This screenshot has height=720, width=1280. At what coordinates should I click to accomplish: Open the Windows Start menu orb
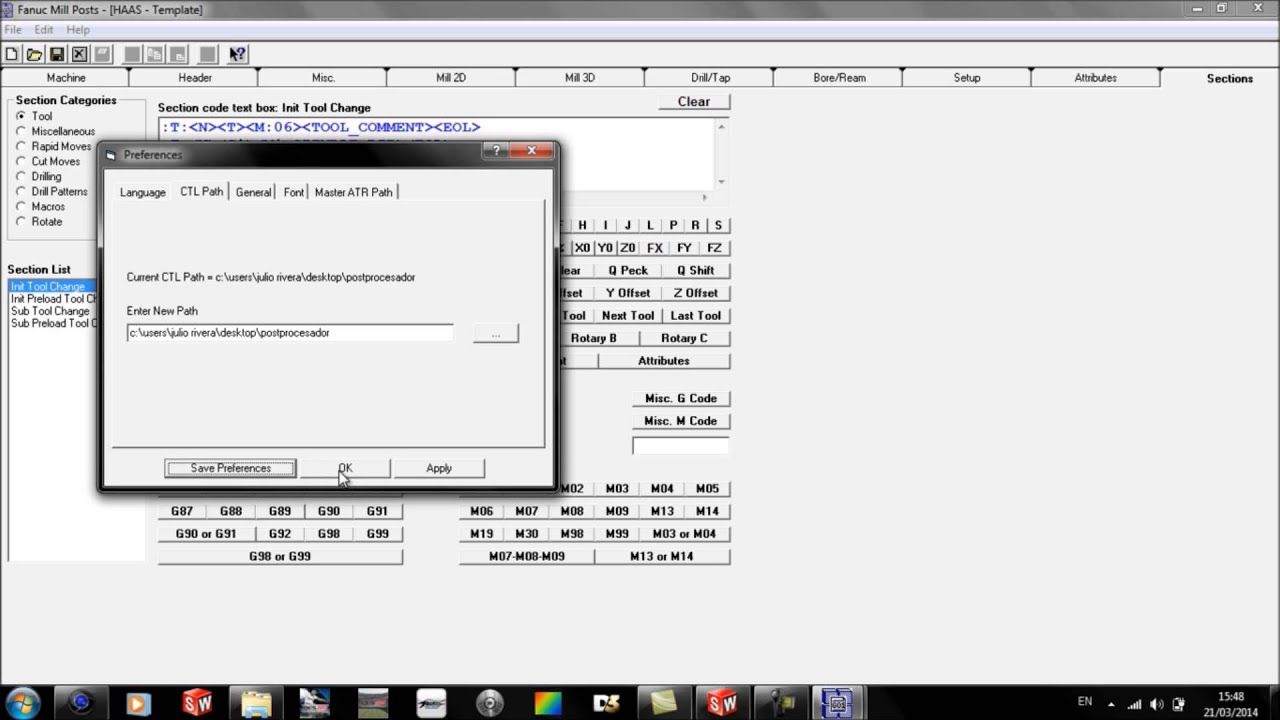(23, 702)
